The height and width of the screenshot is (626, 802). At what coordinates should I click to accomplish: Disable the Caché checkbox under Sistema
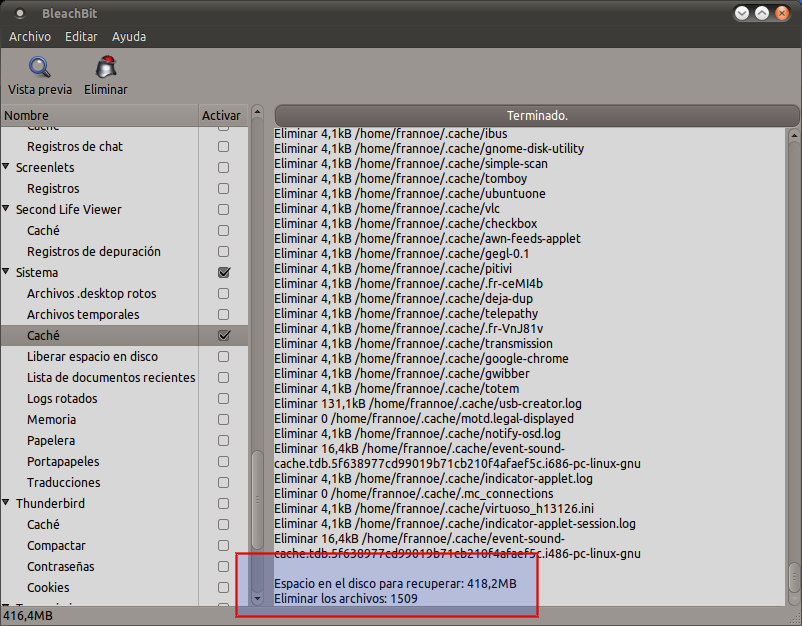point(224,336)
